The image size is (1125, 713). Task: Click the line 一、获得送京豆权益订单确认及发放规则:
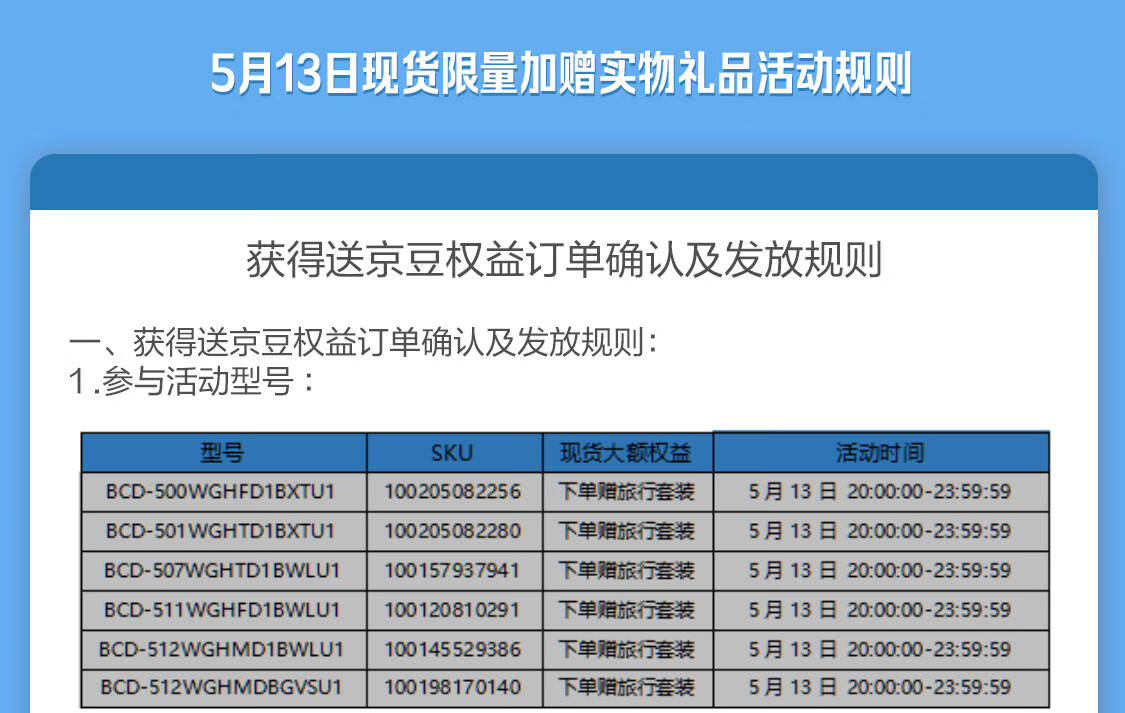pos(363,342)
